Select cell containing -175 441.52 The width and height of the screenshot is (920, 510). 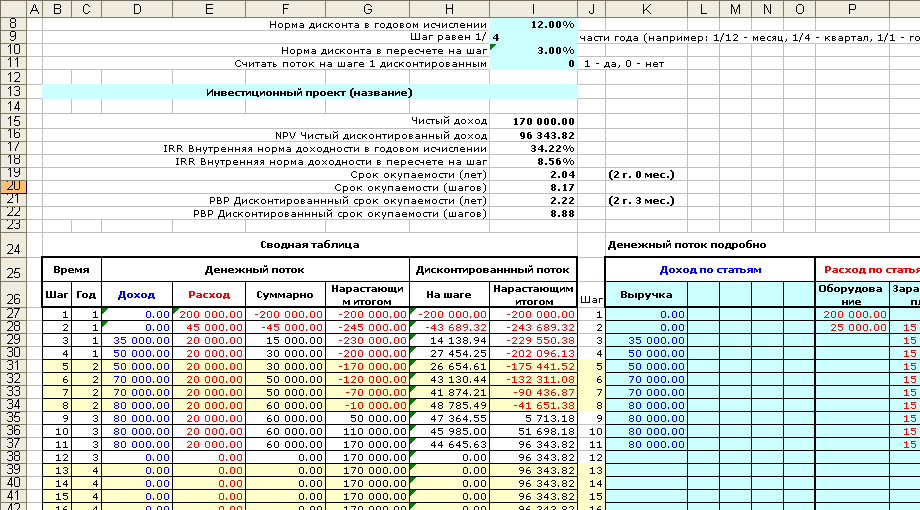click(533, 366)
